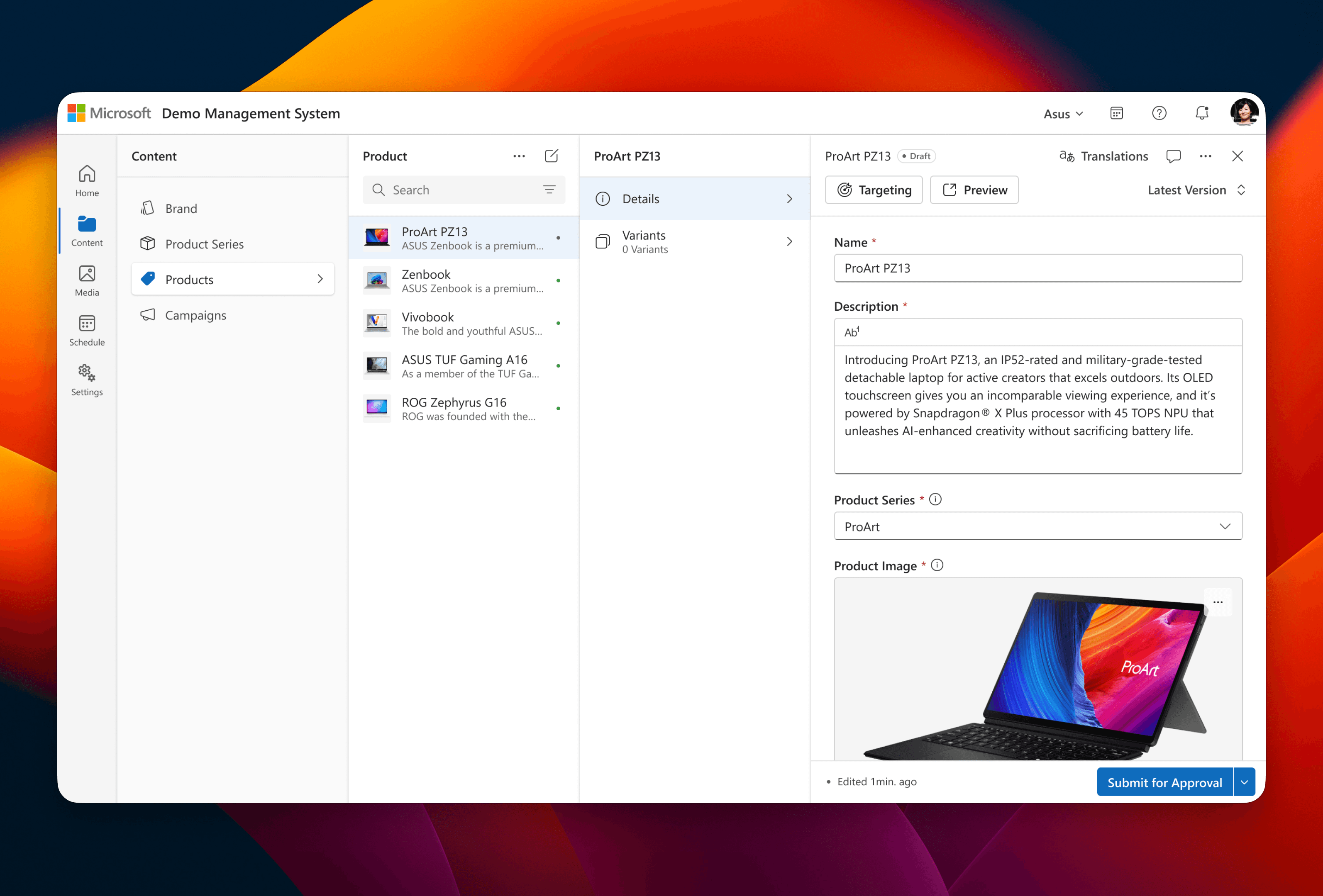The width and height of the screenshot is (1323, 896).
Task: Open Media in the left sidebar
Action: [x=87, y=280]
